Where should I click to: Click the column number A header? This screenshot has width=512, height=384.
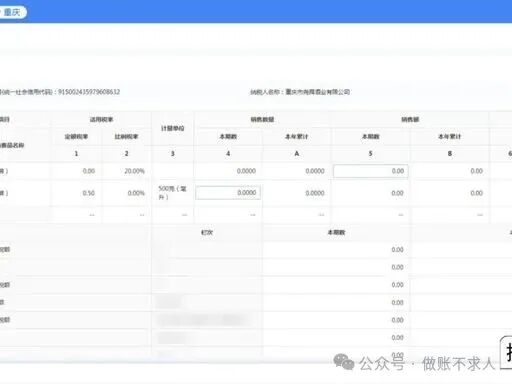pos(297,154)
